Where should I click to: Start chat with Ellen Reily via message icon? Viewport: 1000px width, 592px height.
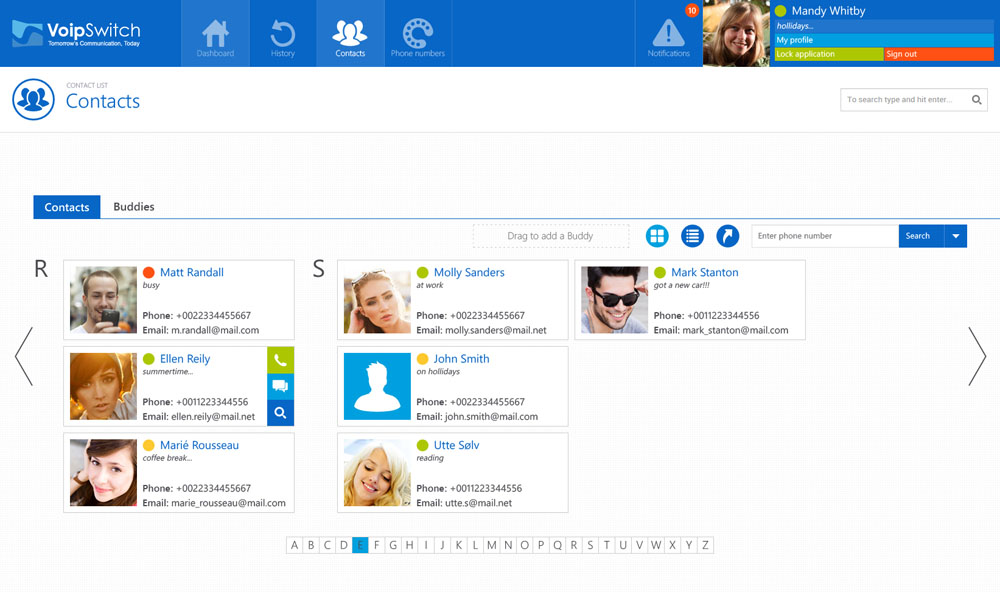point(280,386)
